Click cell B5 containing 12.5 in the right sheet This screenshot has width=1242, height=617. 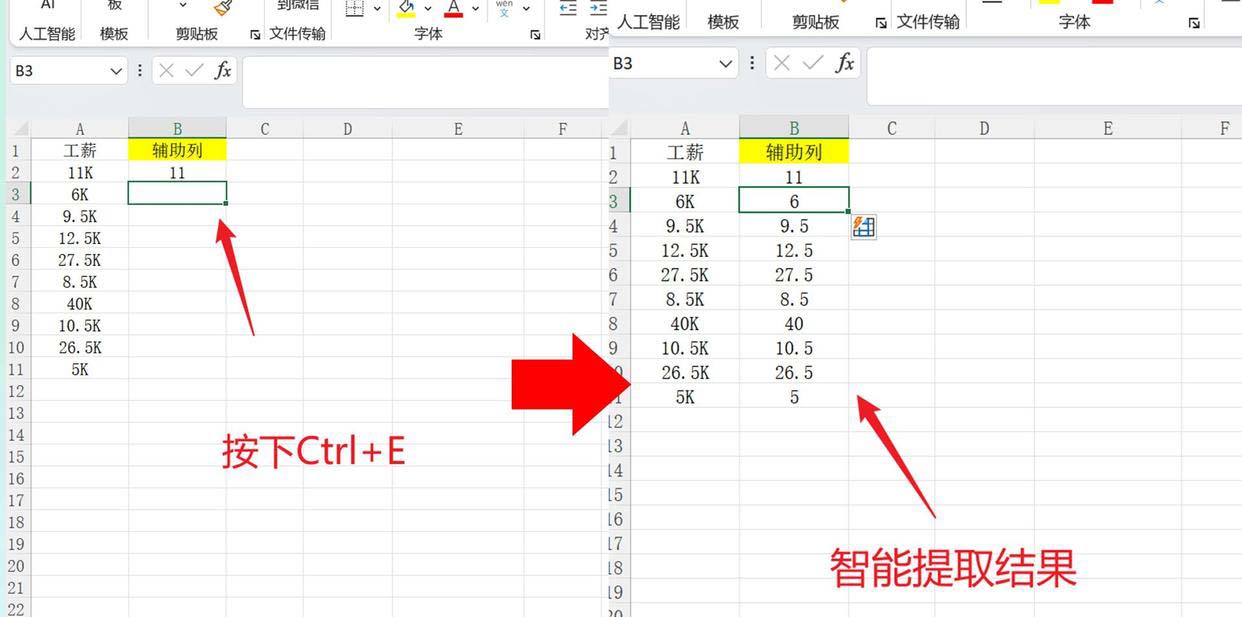[x=794, y=250]
